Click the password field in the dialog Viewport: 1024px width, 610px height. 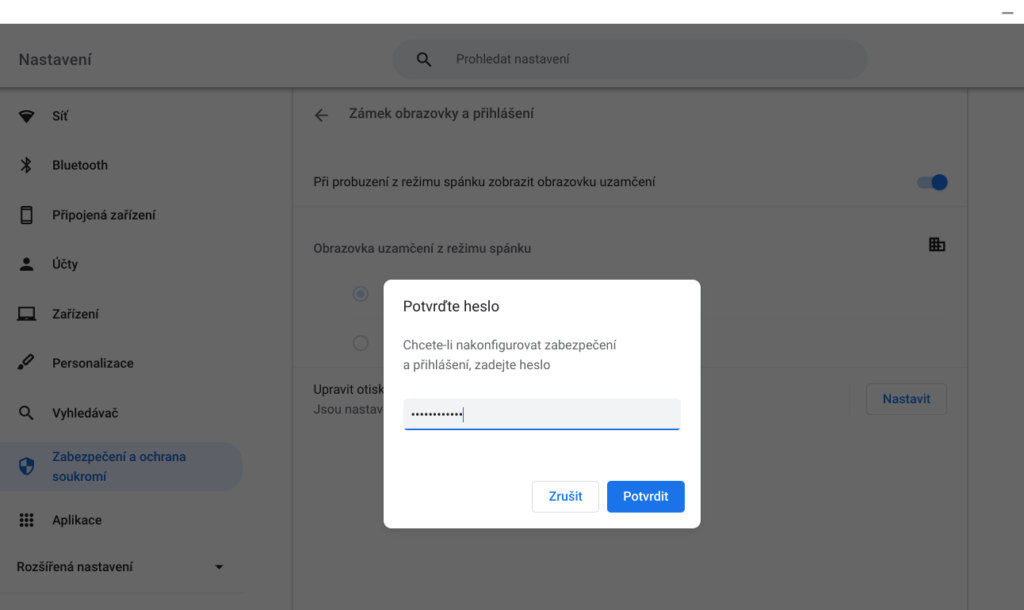[542, 414]
